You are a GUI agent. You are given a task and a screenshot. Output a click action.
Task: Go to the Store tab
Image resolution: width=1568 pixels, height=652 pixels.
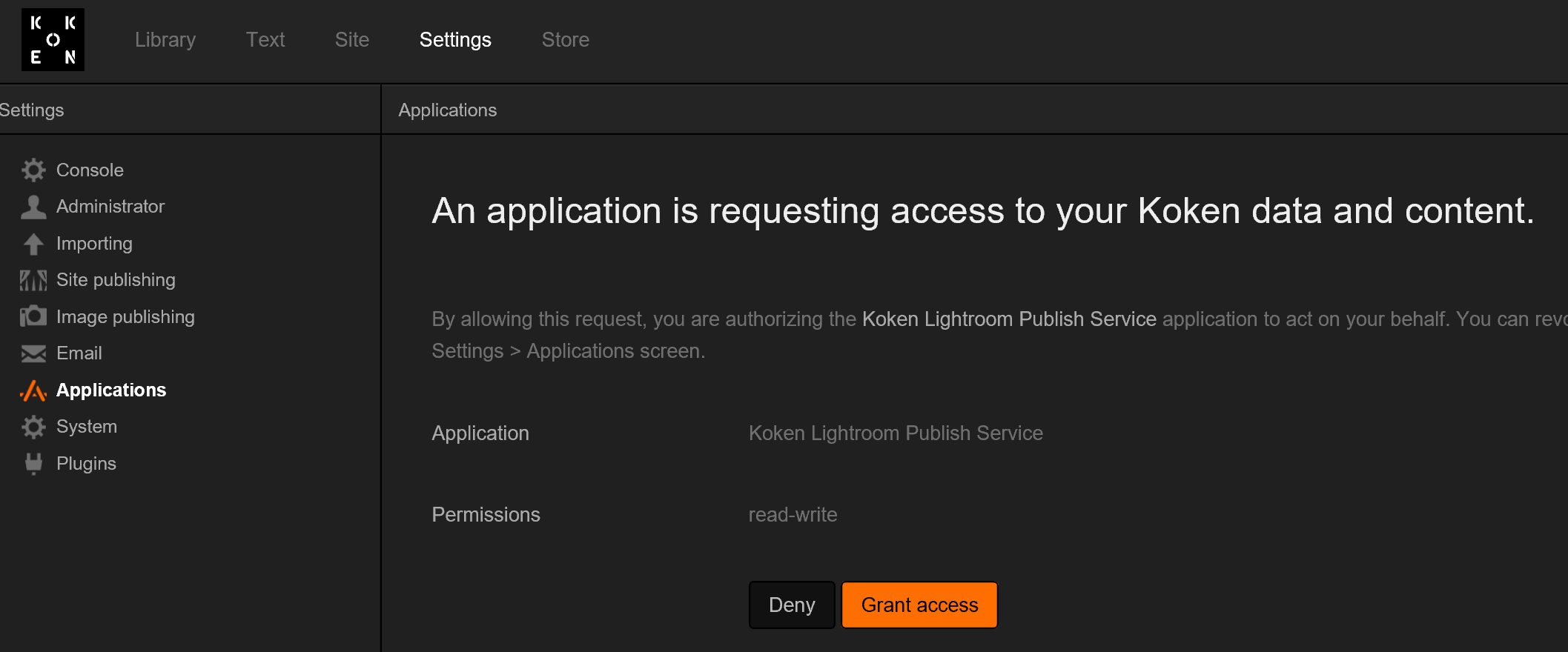coord(566,40)
